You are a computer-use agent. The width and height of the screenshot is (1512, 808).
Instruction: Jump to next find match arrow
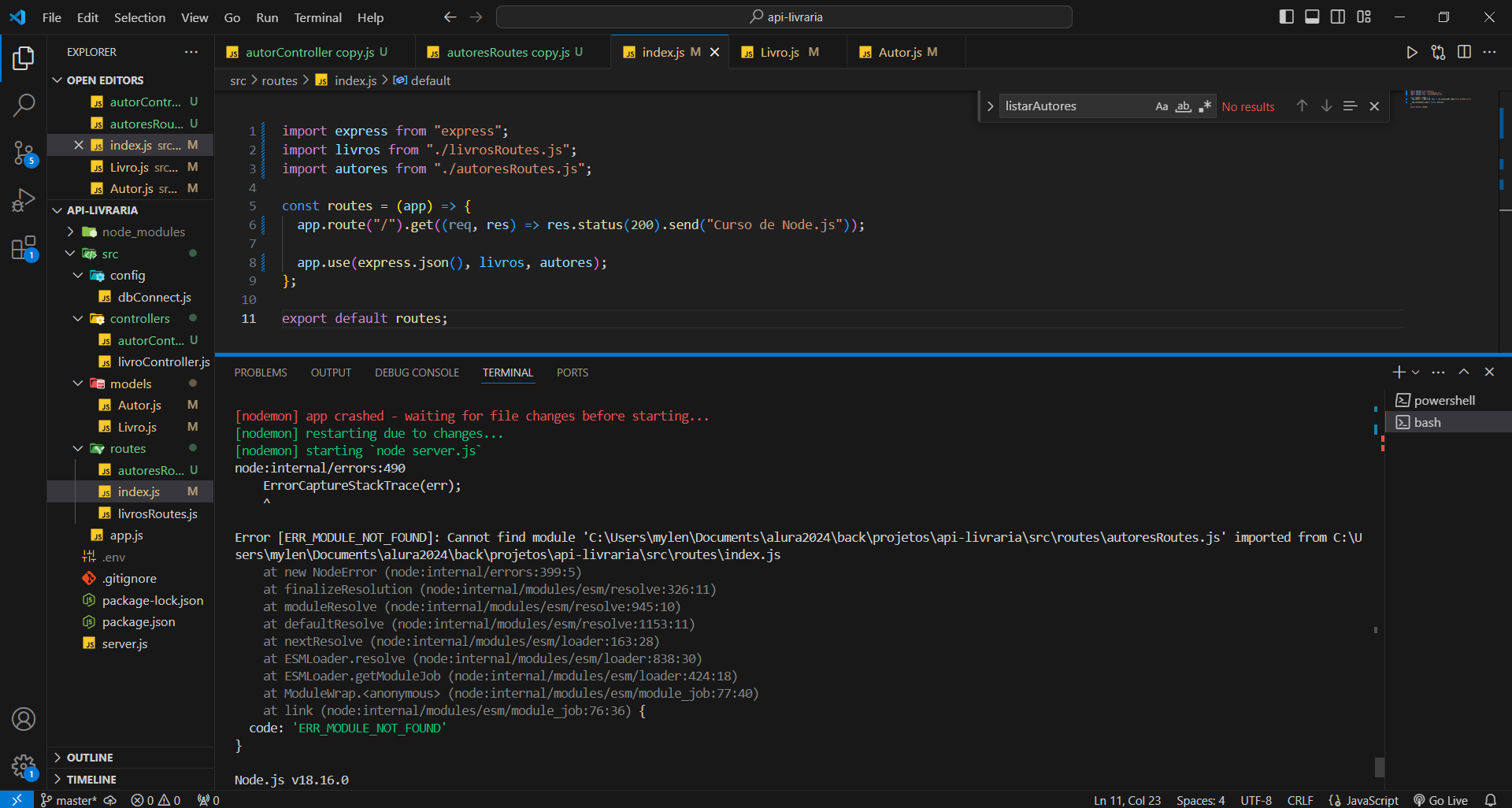coord(1326,106)
